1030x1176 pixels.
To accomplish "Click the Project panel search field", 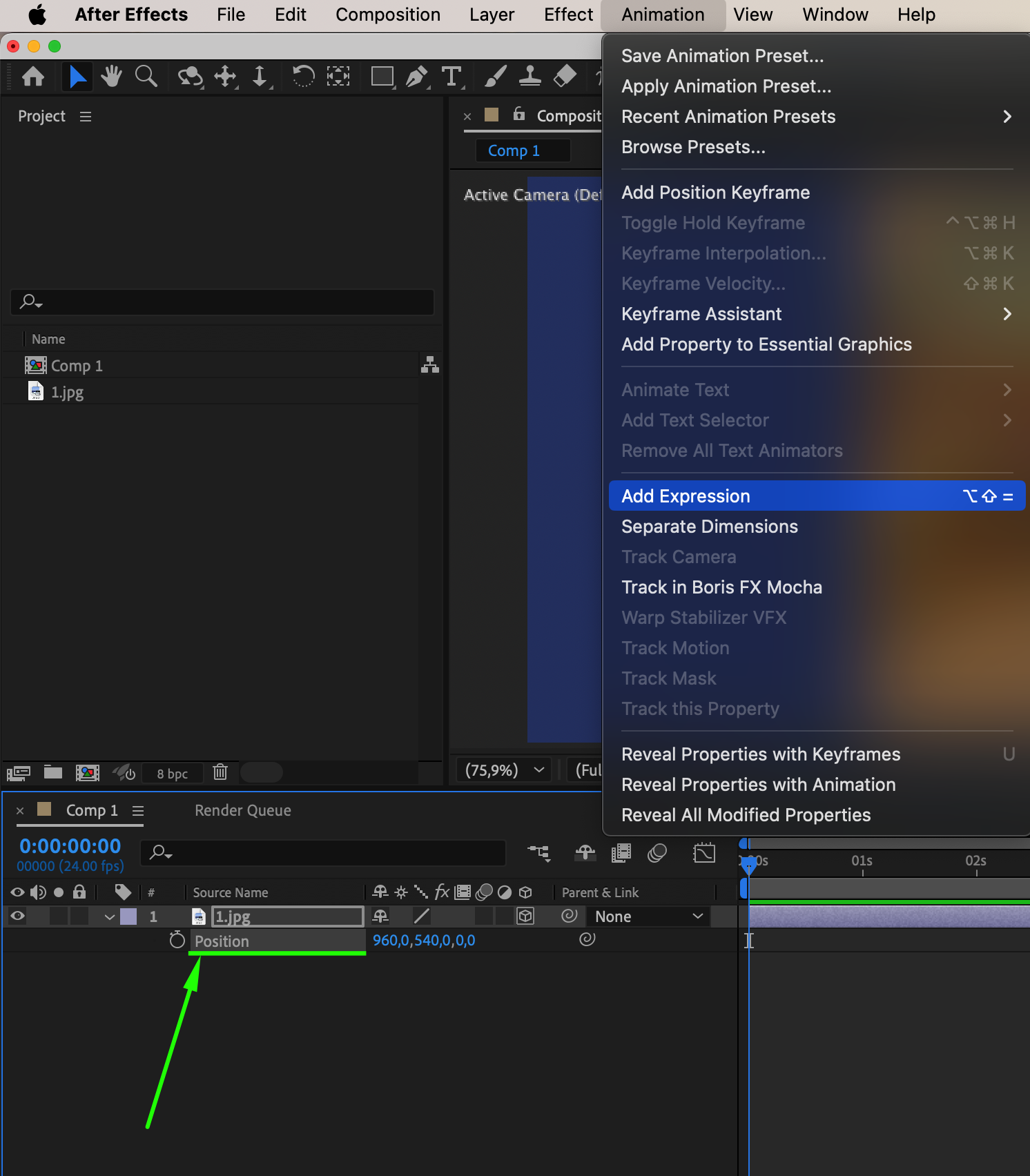I will [222, 302].
